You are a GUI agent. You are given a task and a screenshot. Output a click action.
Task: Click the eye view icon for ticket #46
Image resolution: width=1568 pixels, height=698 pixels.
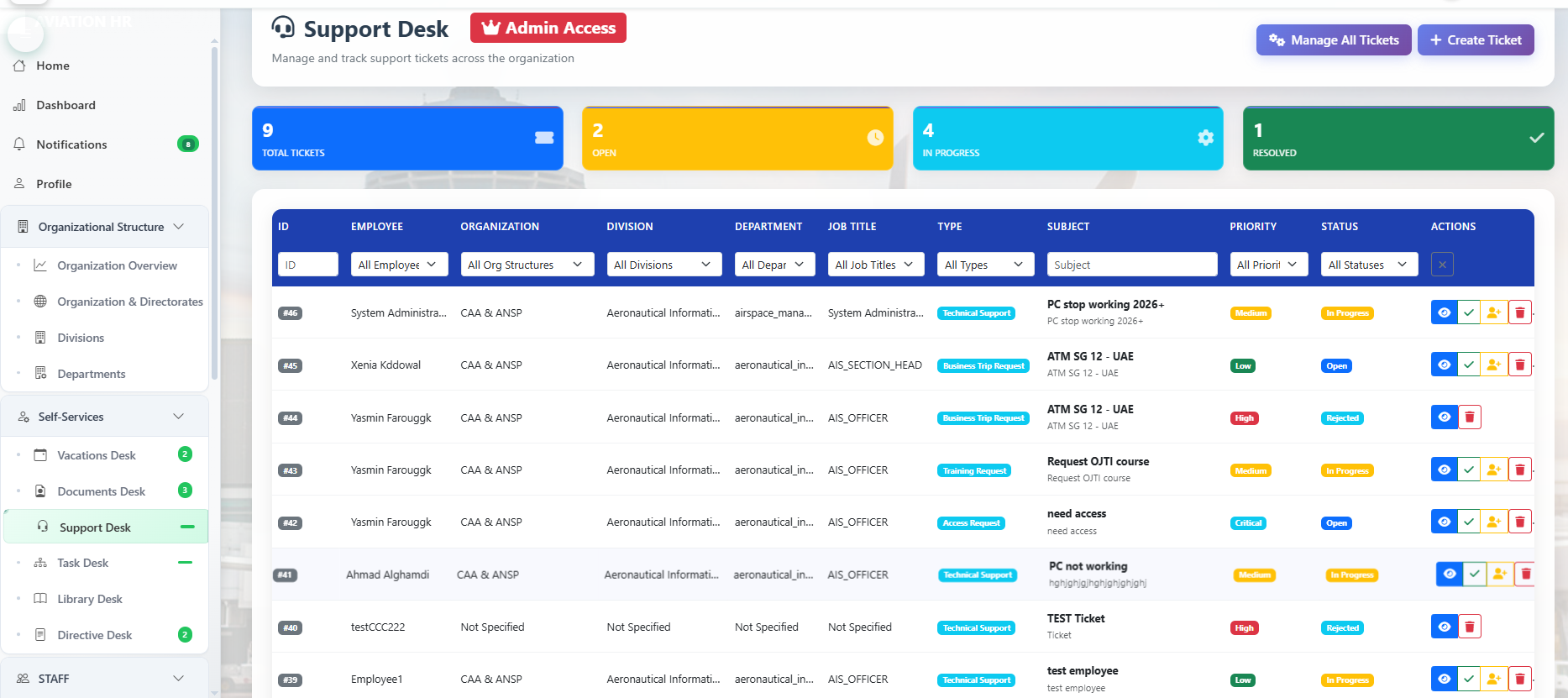click(x=1444, y=312)
